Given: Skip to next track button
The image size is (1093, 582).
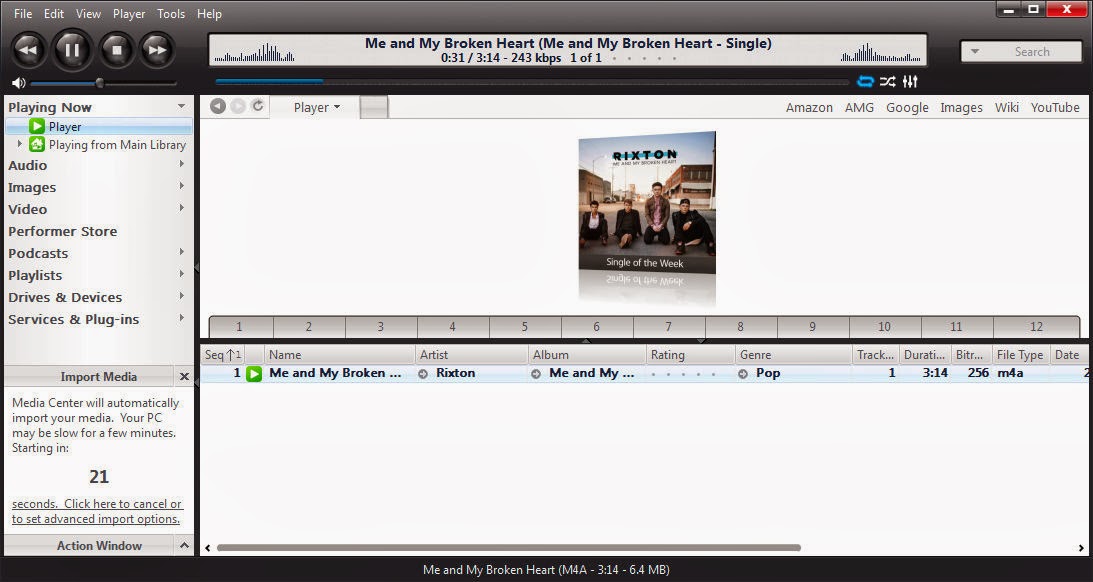Looking at the screenshot, I should point(158,50).
